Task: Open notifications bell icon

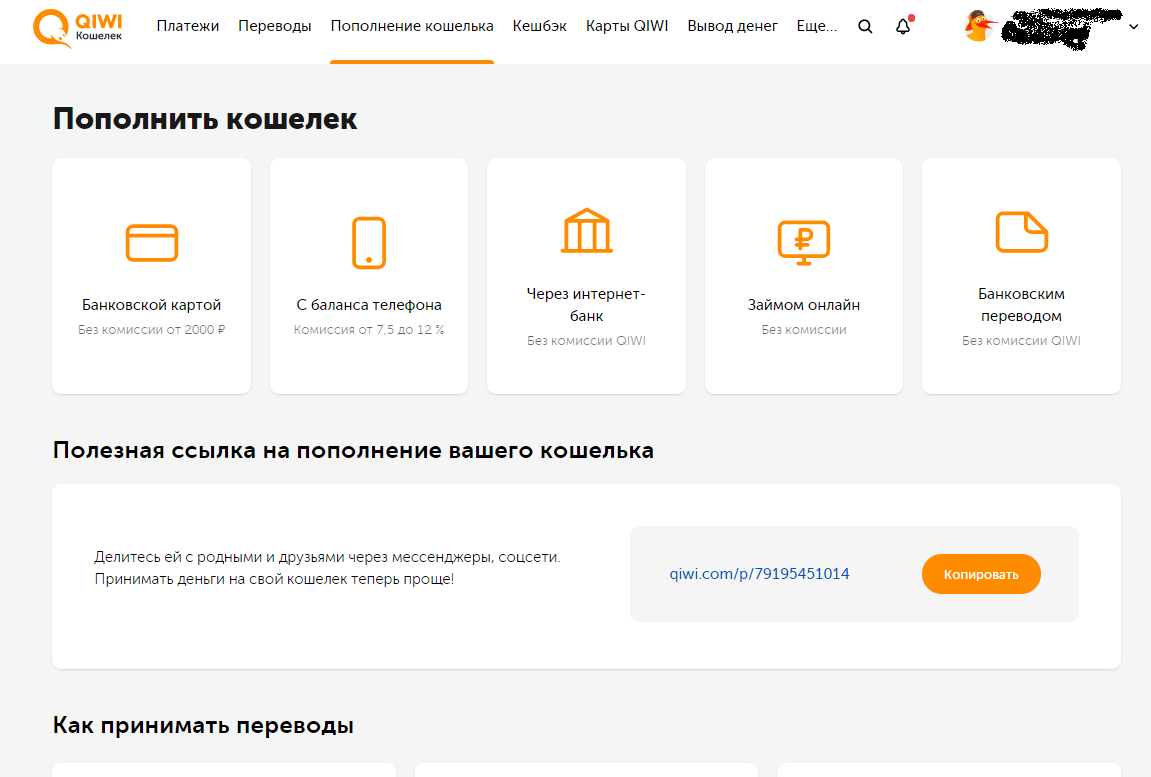Action: coord(904,26)
